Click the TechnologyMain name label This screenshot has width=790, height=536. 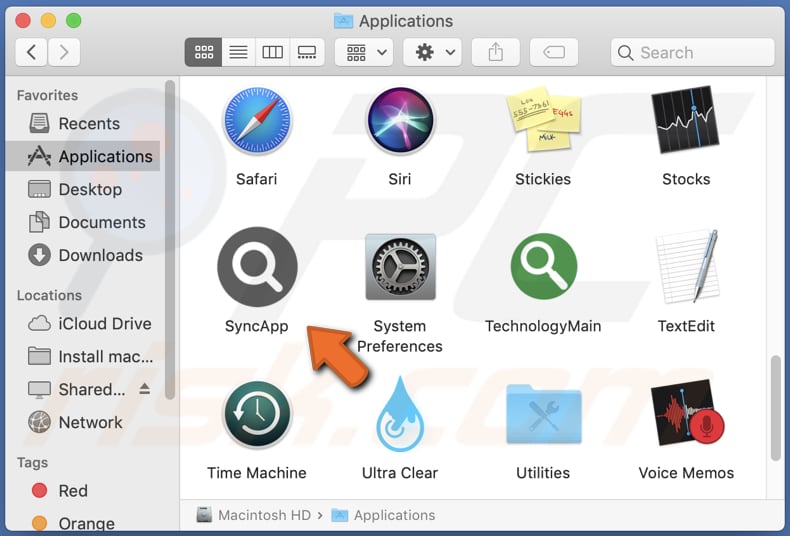click(543, 326)
